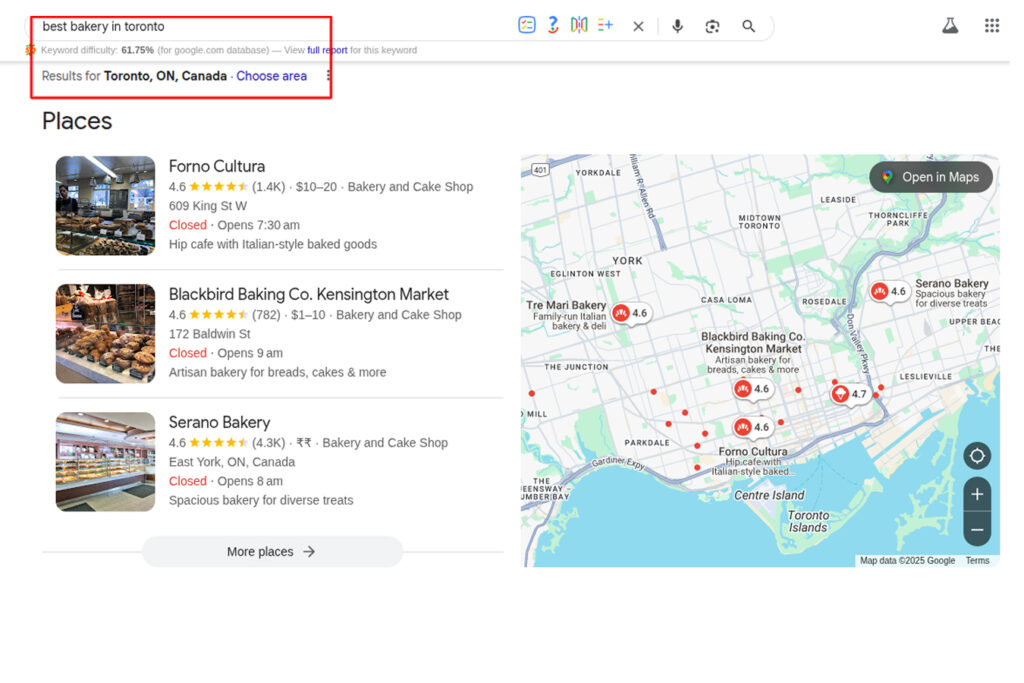The image size is (1024, 683).
Task: Click the colorful question mark extension icon
Action: pos(553,25)
